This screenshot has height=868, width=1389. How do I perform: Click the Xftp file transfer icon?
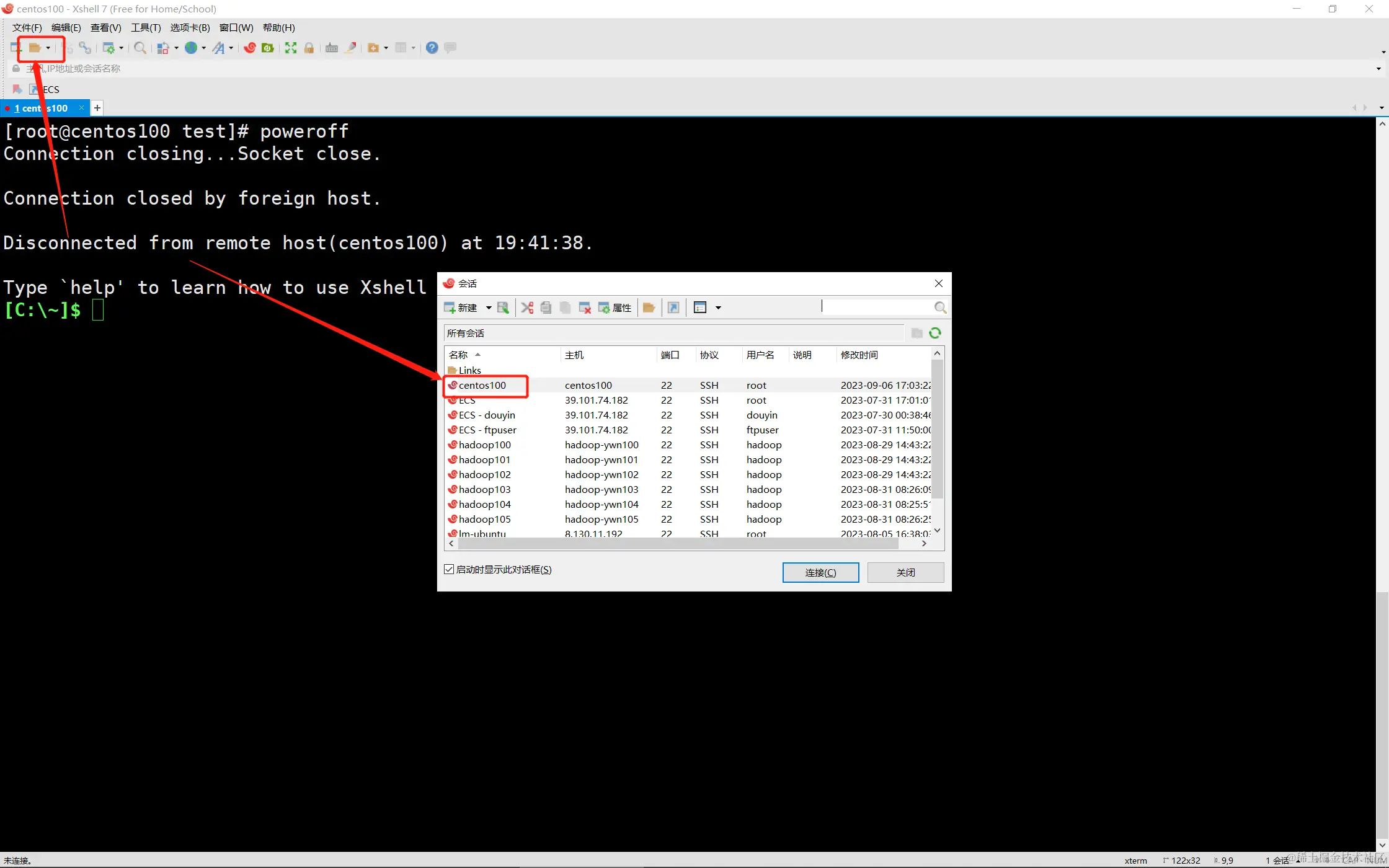pyautogui.click(x=268, y=48)
